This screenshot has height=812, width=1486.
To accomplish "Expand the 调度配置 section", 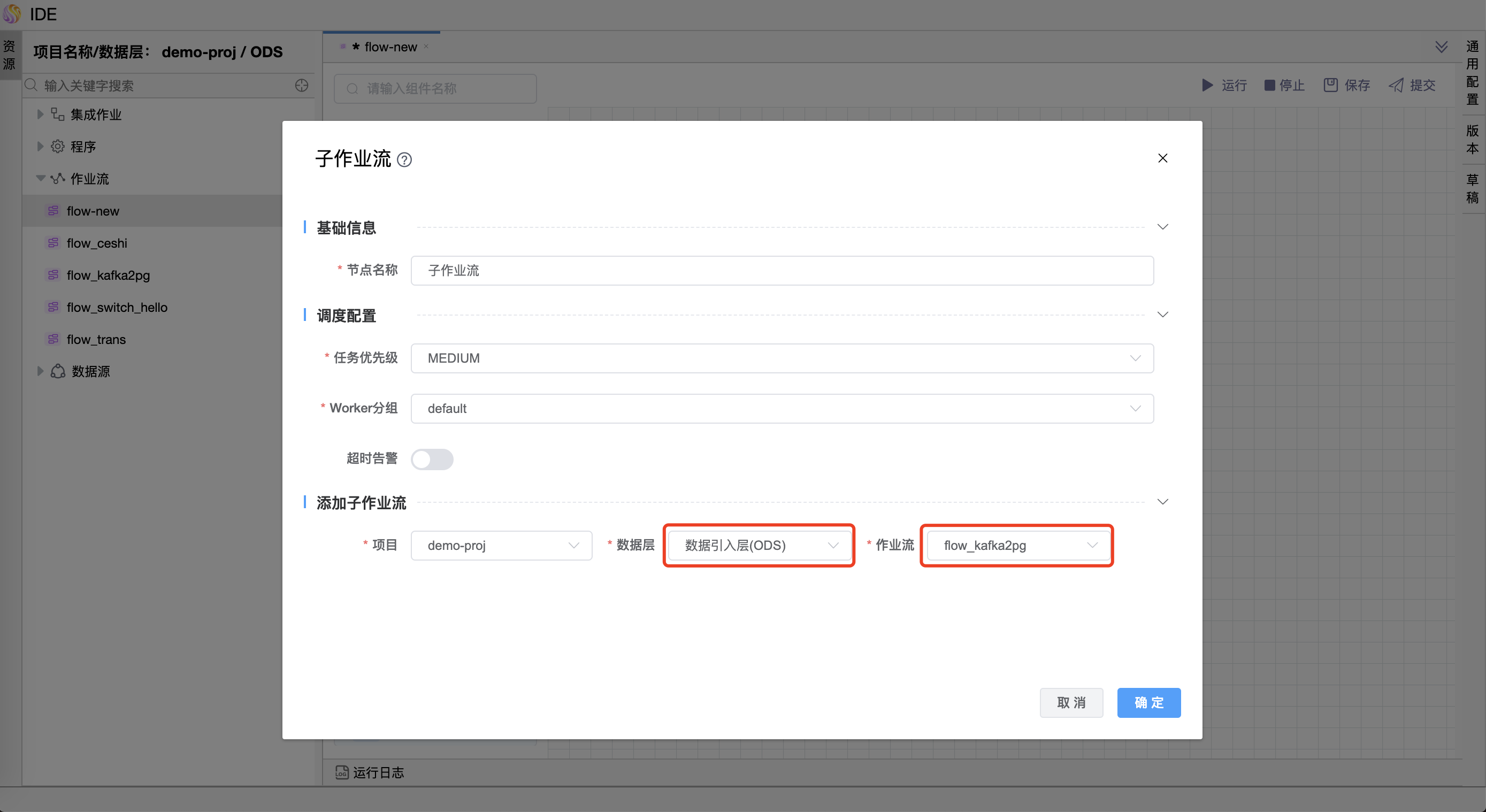I will pos(1163,316).
